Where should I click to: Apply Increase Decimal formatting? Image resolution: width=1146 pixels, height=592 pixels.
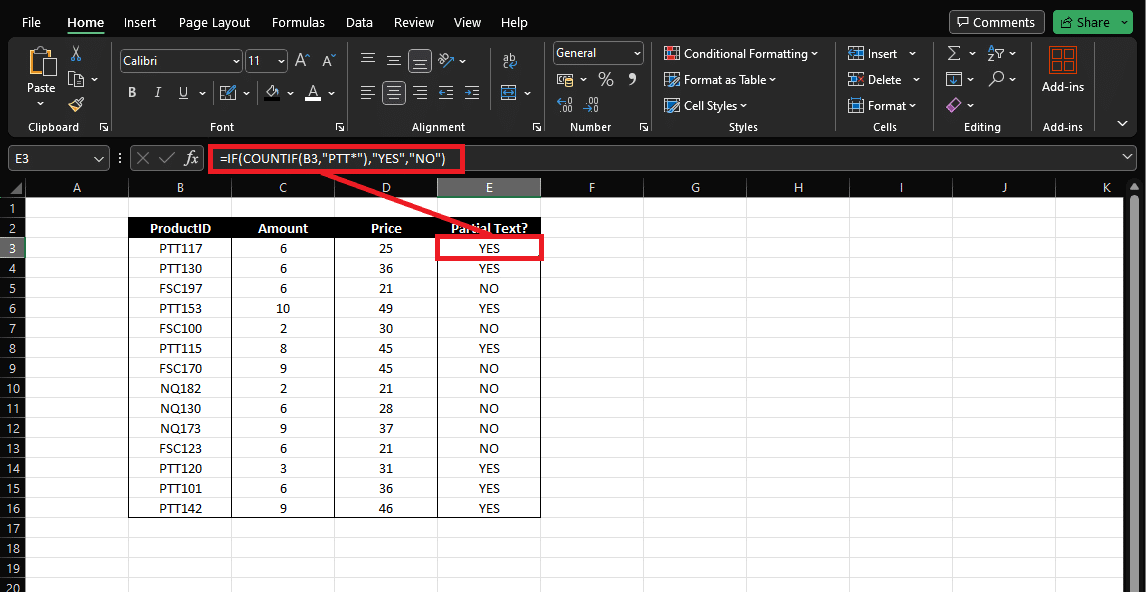point(566,105)
